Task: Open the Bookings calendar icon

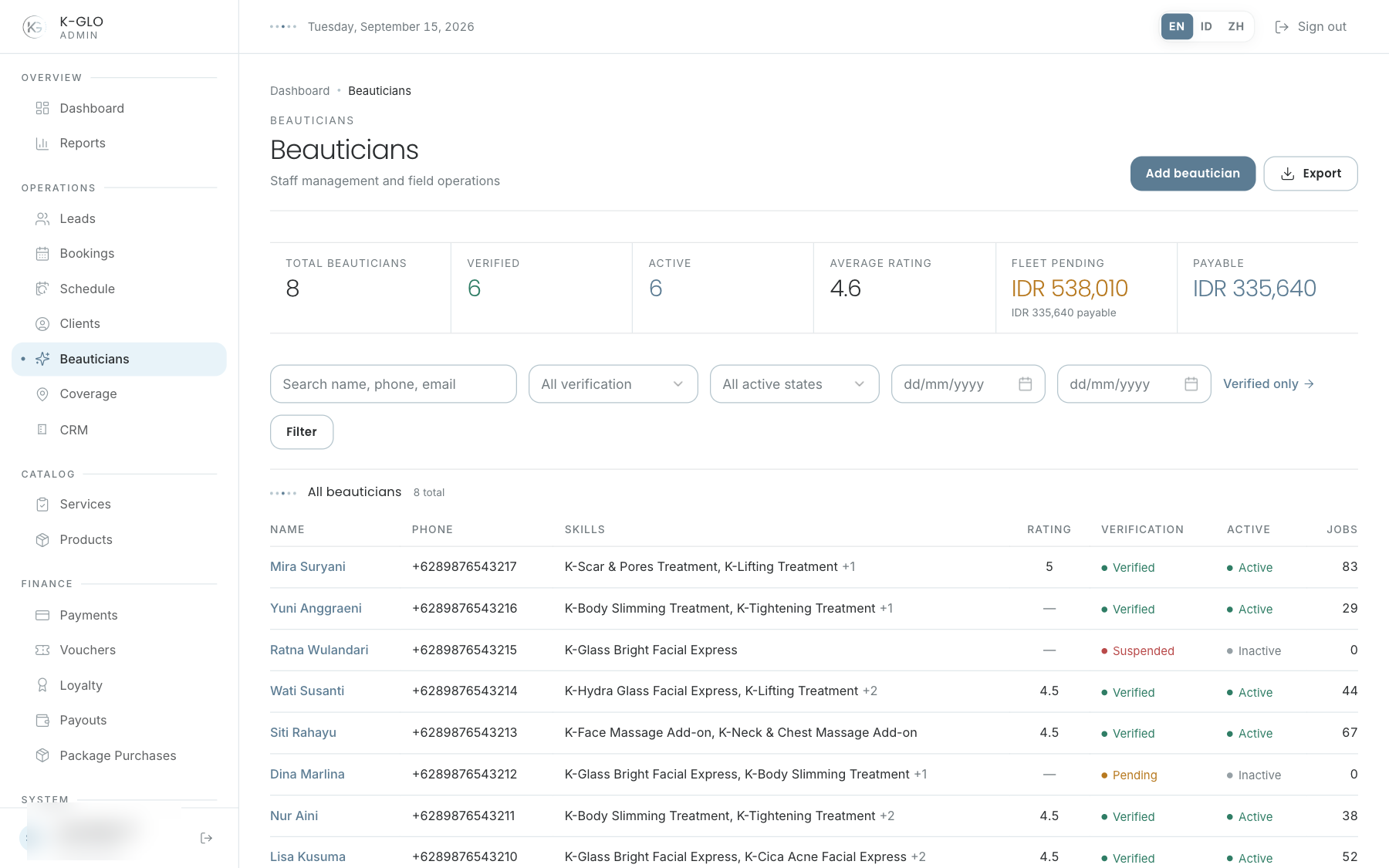Action: (42, 254)
